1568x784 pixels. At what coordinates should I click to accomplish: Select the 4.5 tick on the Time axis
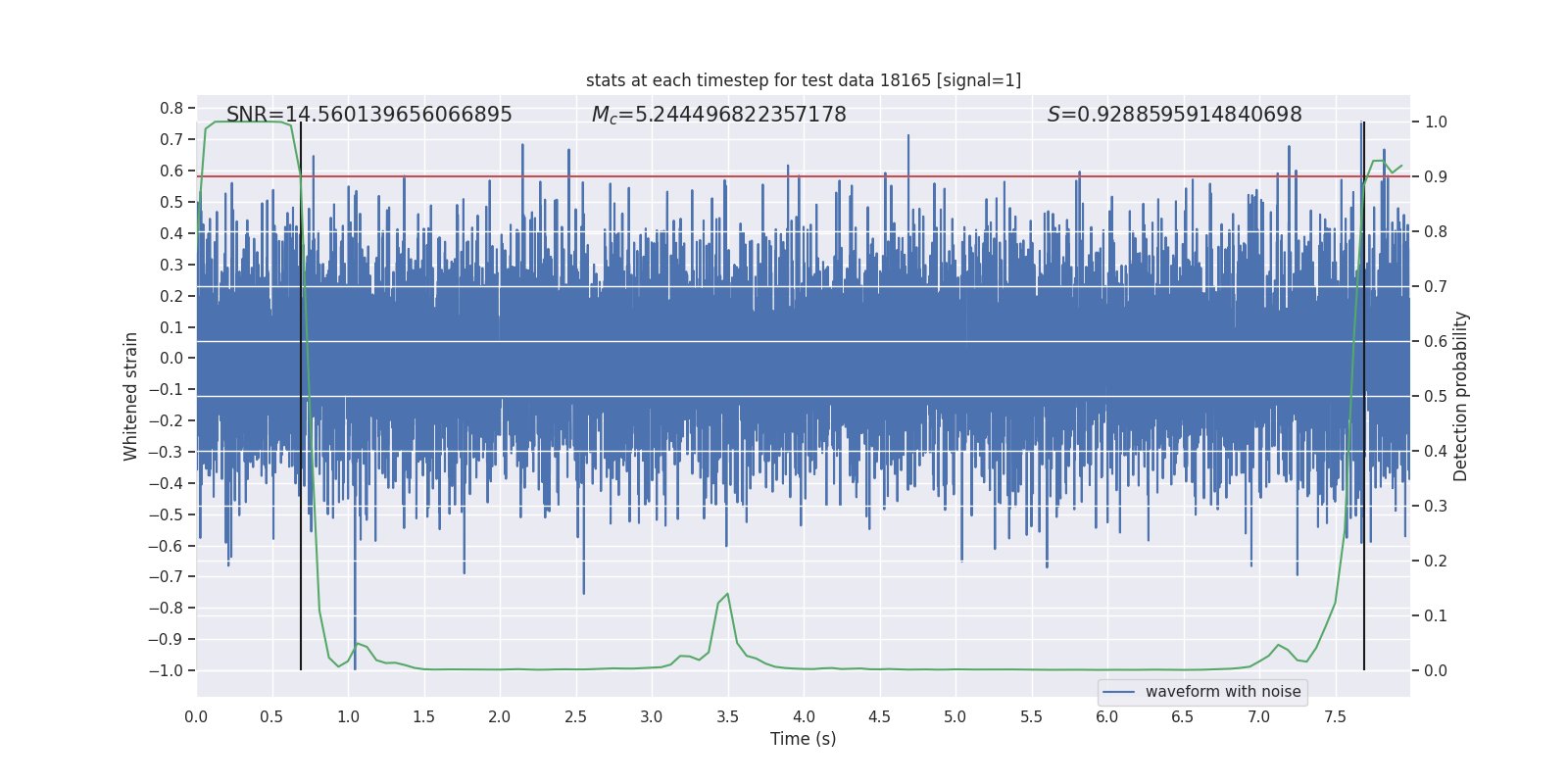[879, 716]
